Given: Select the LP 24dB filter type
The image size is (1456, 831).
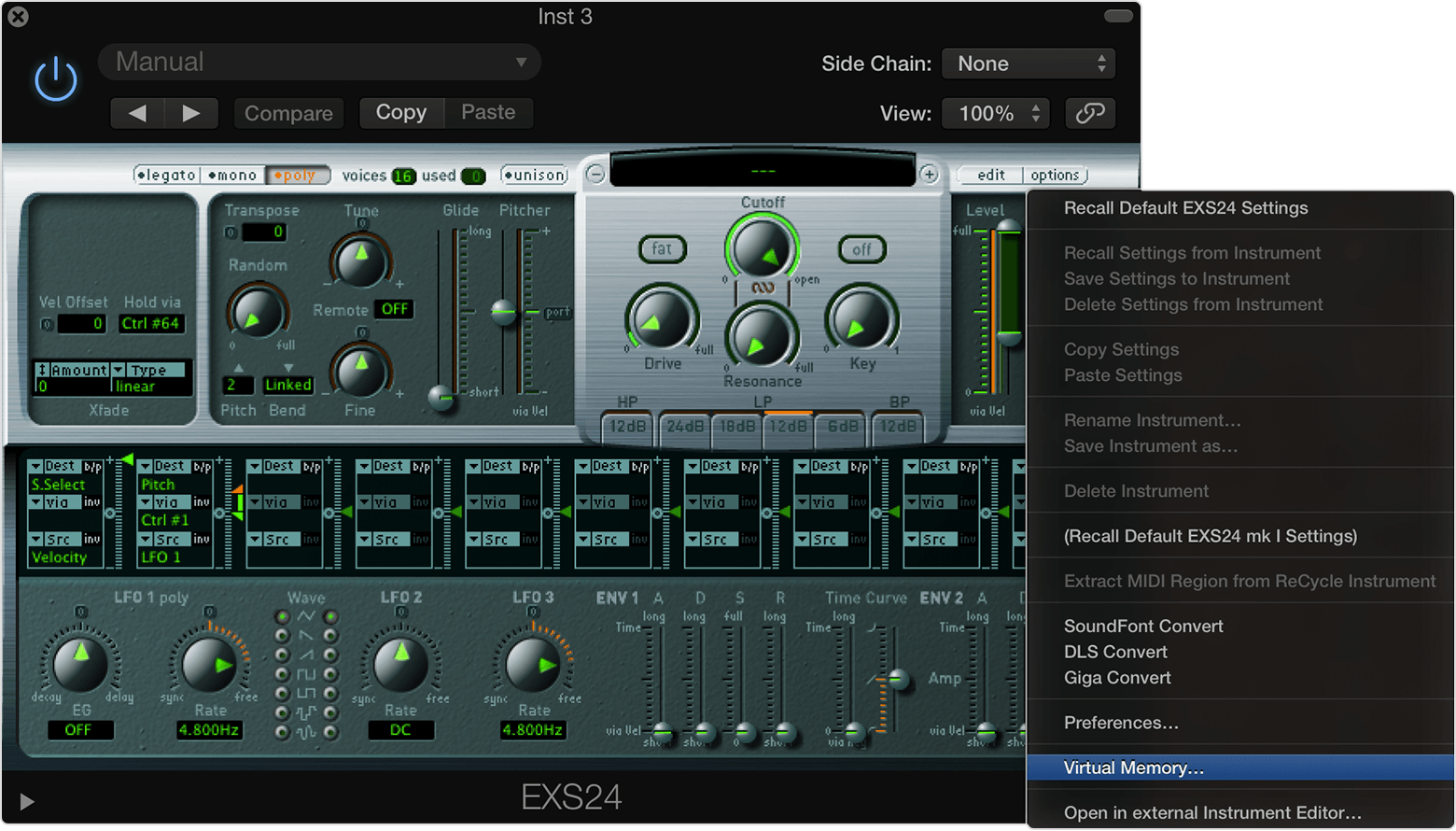Looking at the screenshot, I should [x=684, y=427].
